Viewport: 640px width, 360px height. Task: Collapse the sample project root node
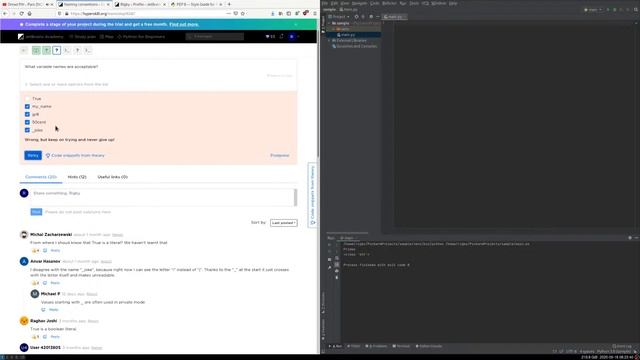click(x=329, y=23)
